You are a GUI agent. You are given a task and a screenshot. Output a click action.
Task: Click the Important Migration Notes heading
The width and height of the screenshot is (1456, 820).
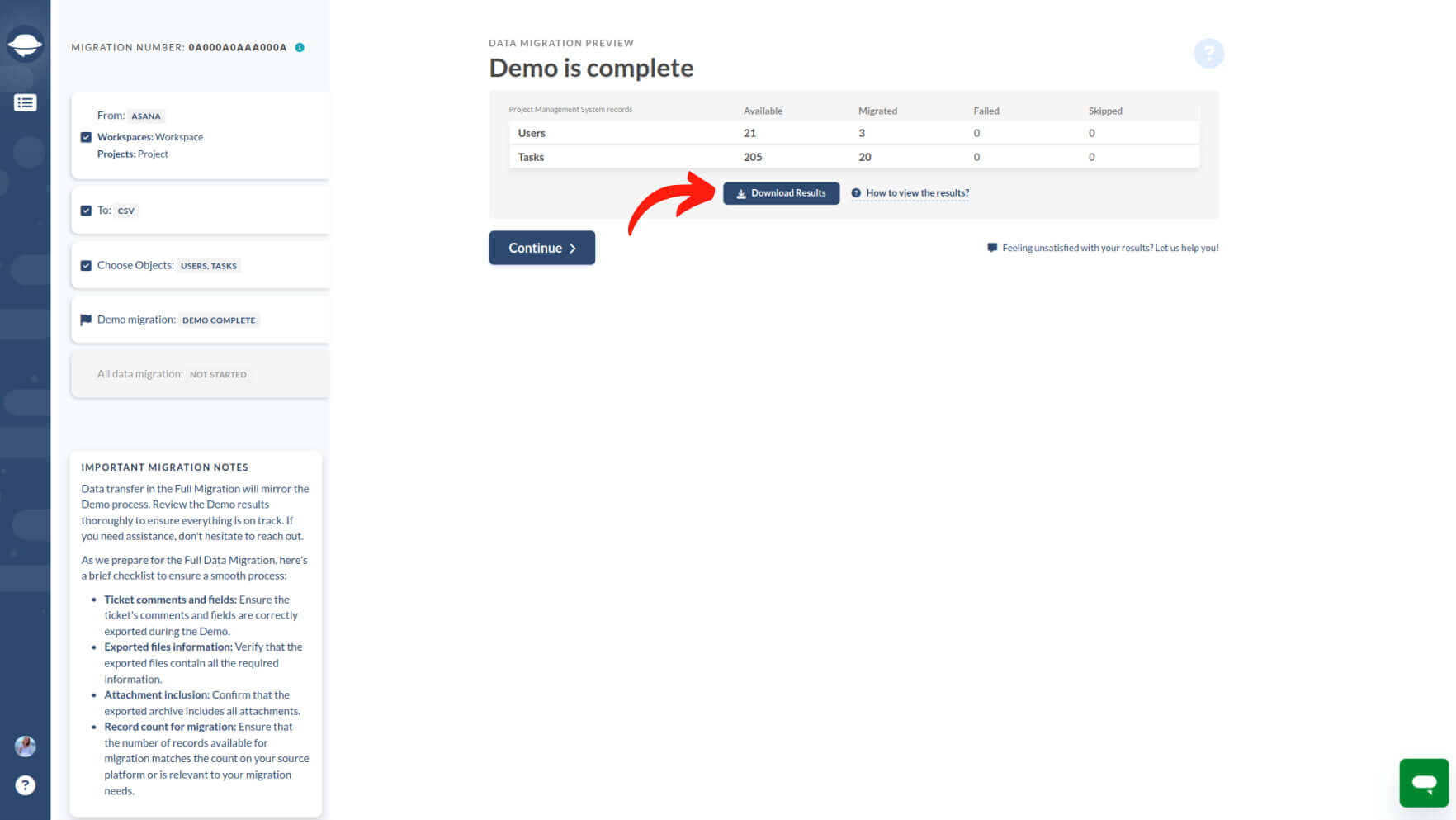(164, 467)
